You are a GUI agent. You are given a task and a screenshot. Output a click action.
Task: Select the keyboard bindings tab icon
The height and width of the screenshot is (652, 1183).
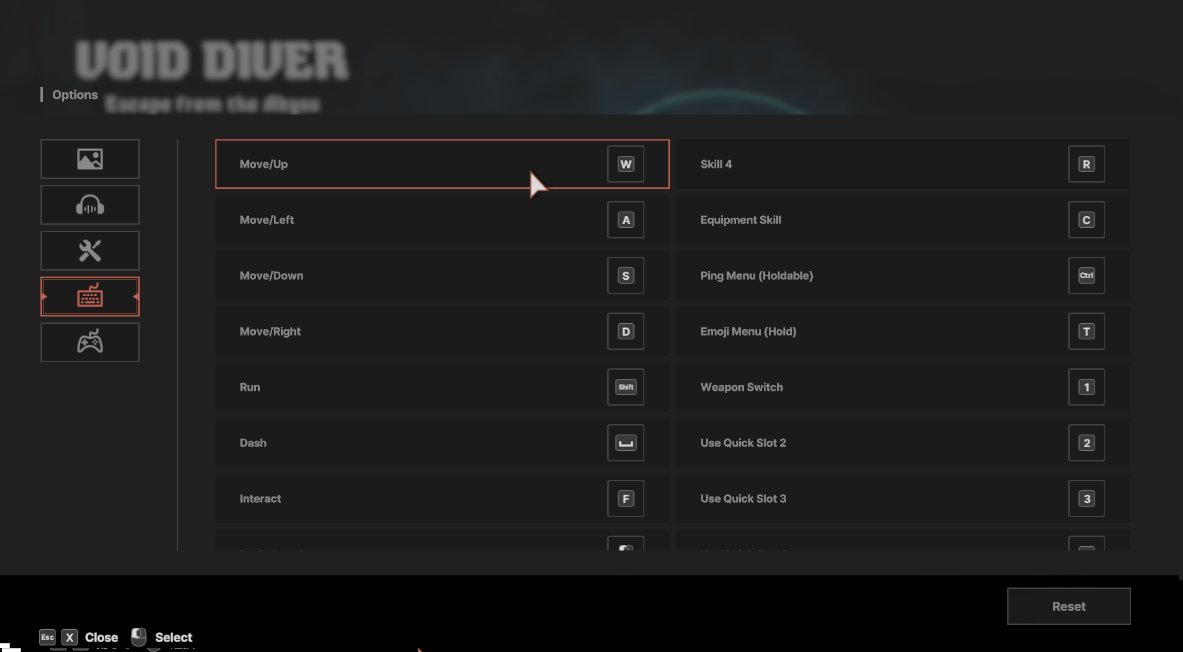(90, 297)
